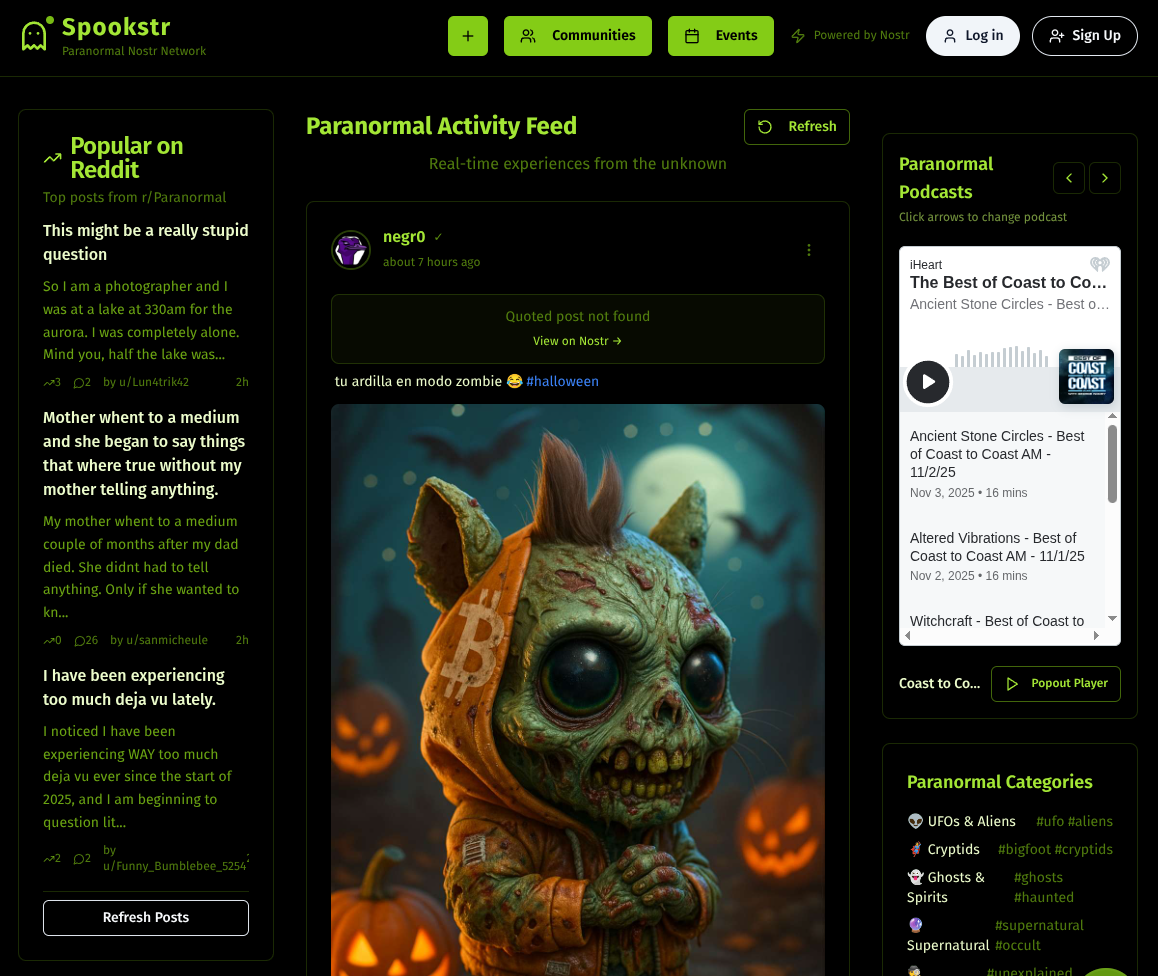Click the podcast episode list scrollbar

1112,464
